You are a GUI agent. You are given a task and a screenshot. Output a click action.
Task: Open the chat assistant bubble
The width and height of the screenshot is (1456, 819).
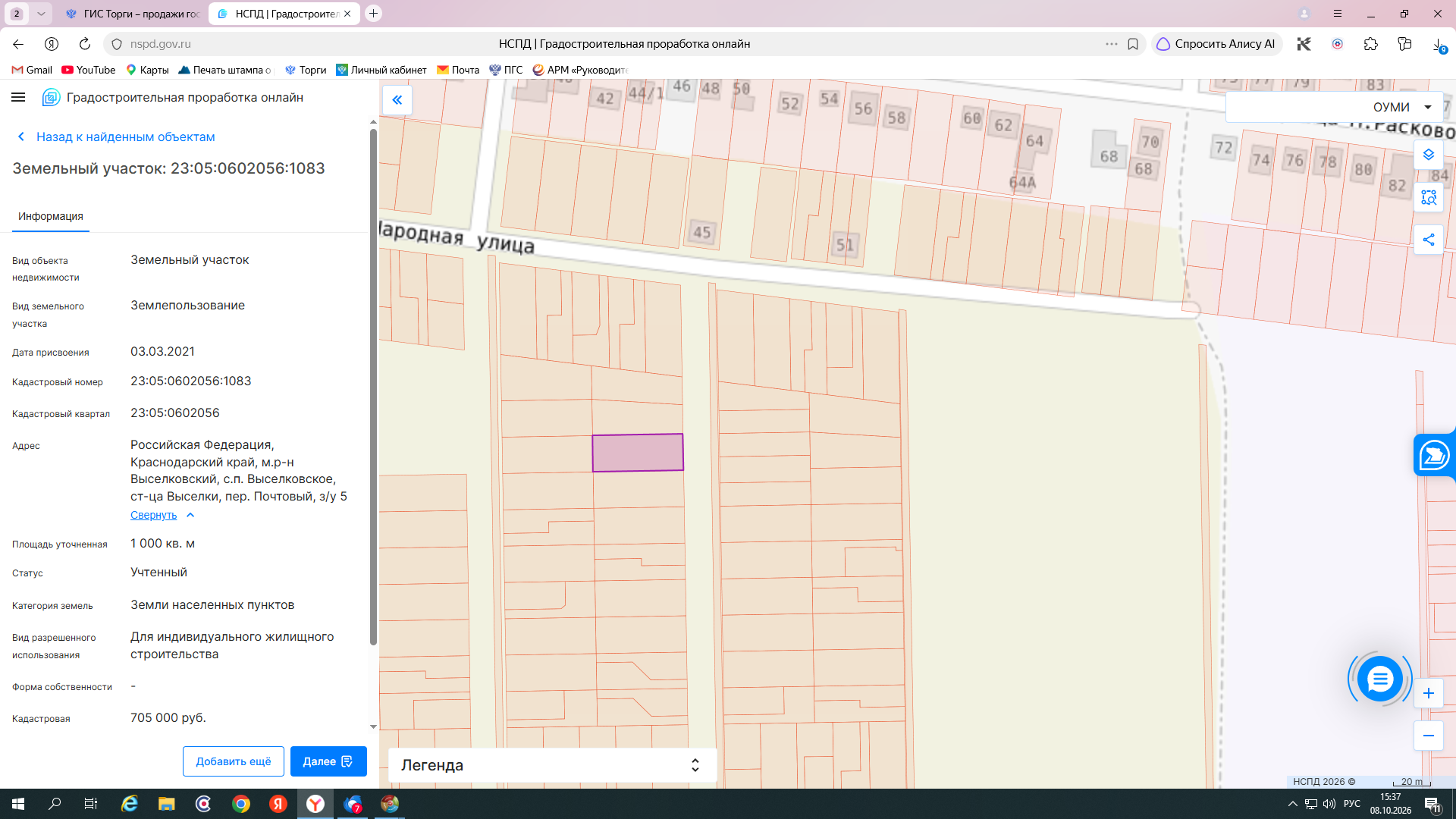(x=1380, y=679)
